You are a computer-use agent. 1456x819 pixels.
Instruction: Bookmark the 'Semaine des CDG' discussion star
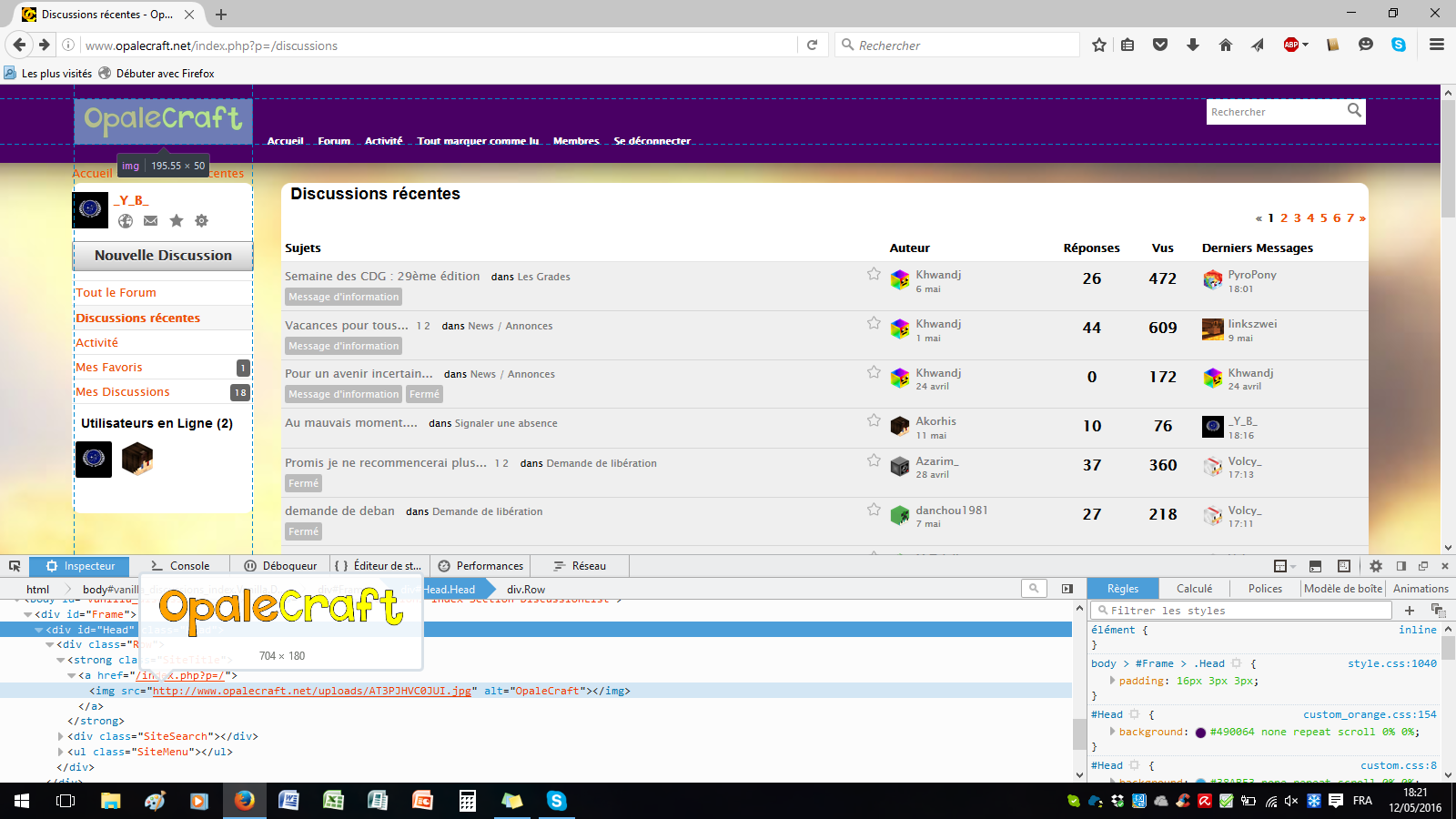pos(874,274)
